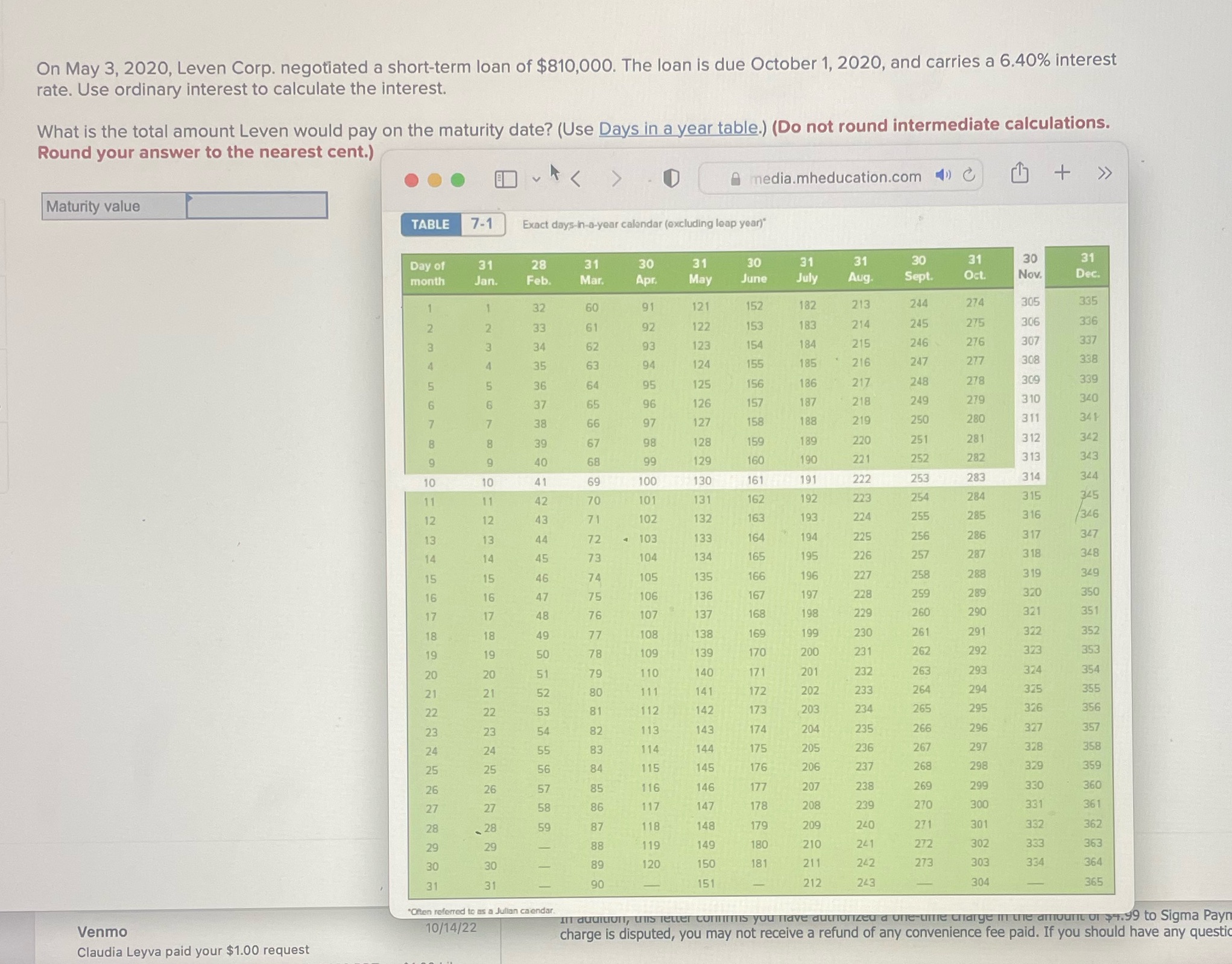Open the Days in a year table link
The height and width of the screenshot is (964, 1232).
point(678,128)
